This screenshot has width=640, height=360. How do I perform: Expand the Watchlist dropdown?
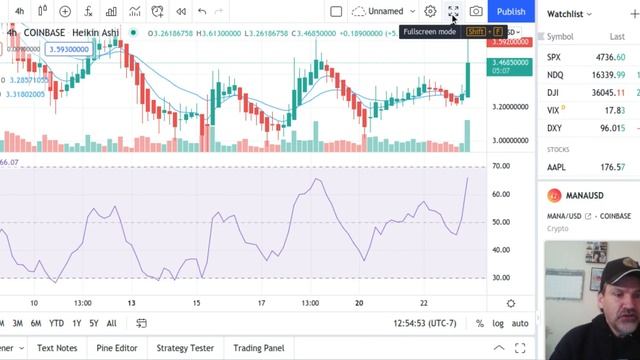[x=569, y=14]
